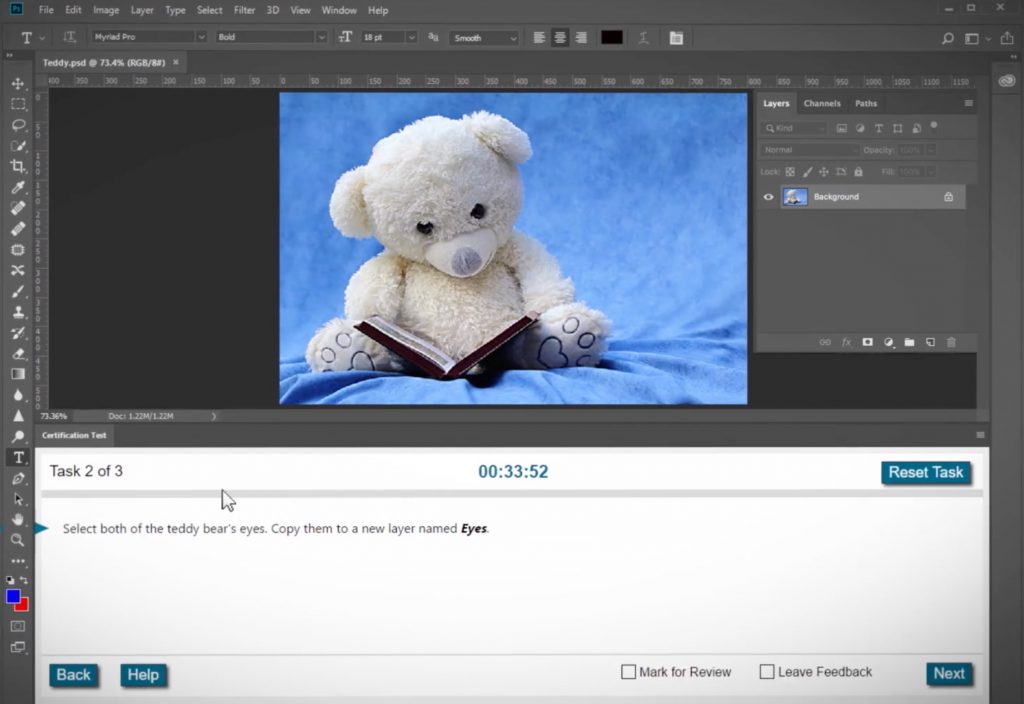Screen dimensions: 1024x704
Task: Activate the Zoom tool magnifier
Action: tap(18, 540)
